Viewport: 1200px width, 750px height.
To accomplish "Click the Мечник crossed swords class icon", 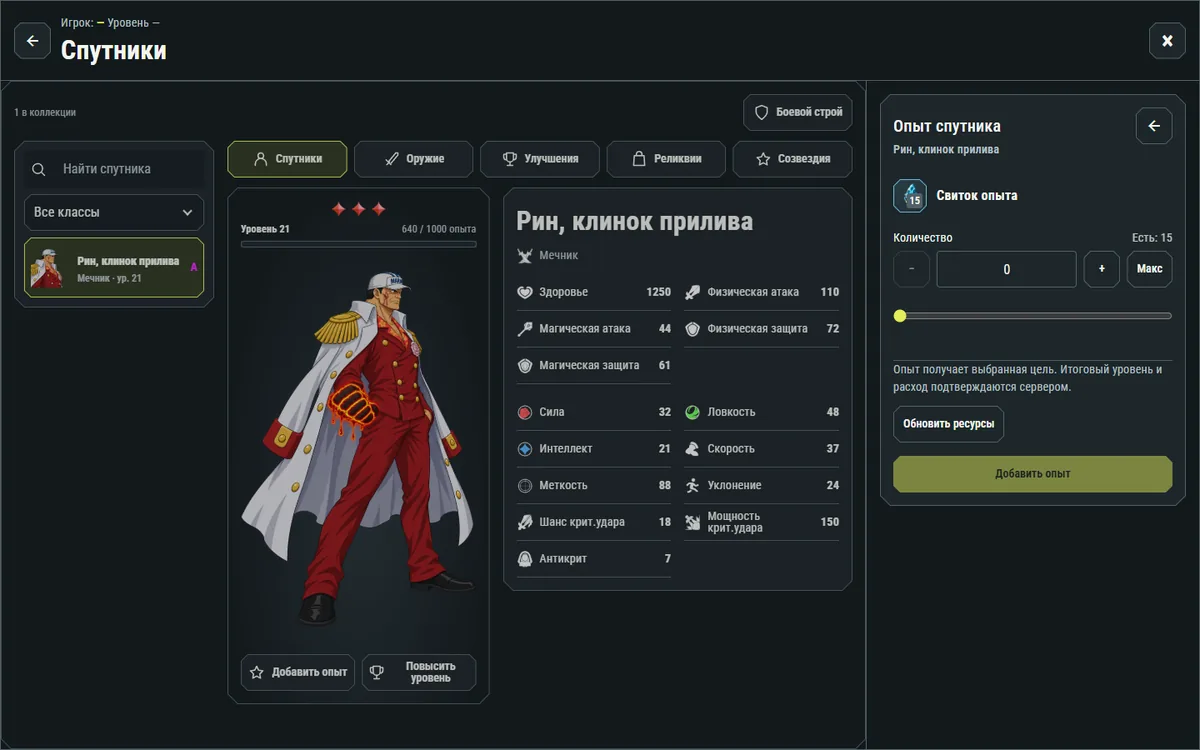I will (x=525, y=255).
